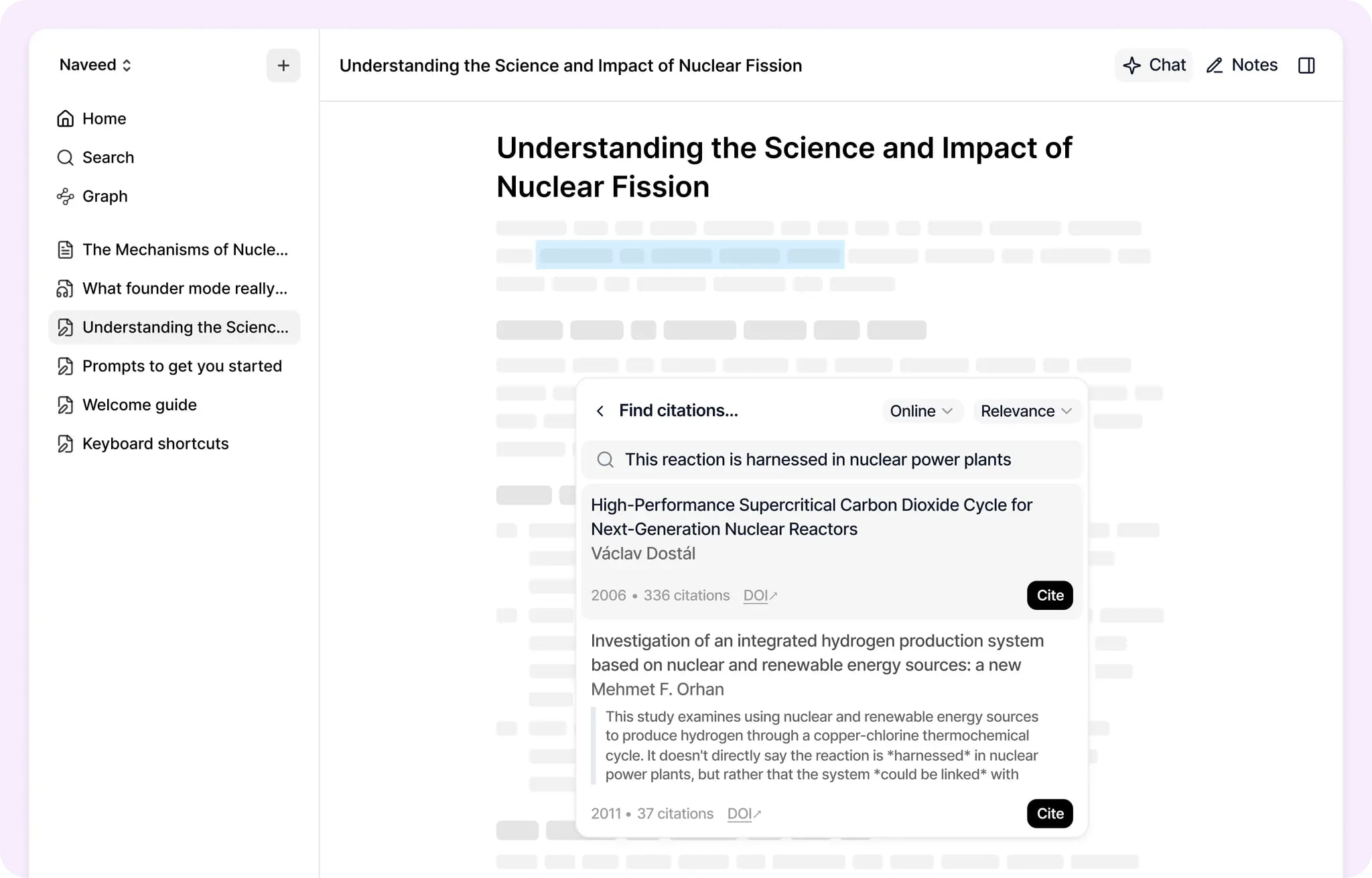The image size is (1372, 878).
Task: Click the citation search input field
Action: [x=817, y=459]
